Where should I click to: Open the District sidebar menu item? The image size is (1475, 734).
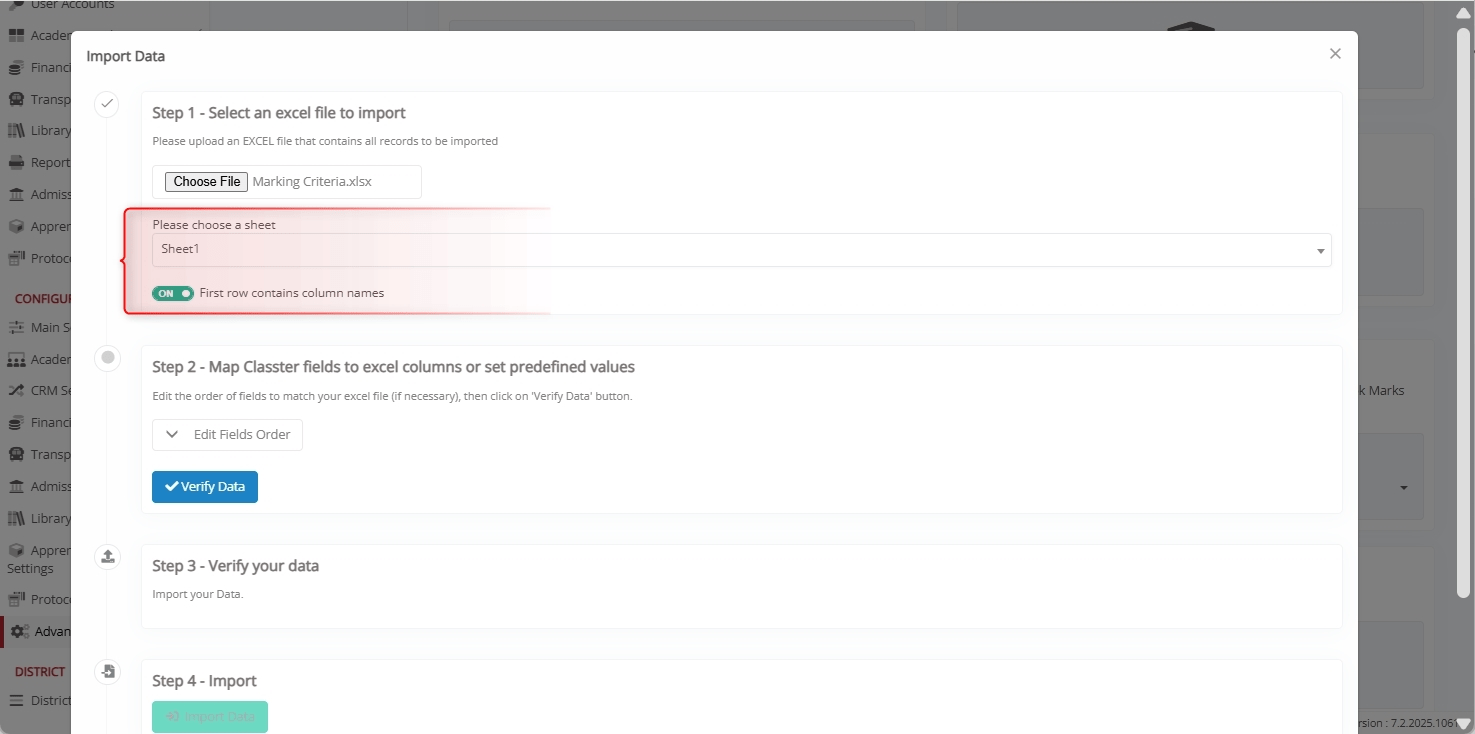[40, 700]
